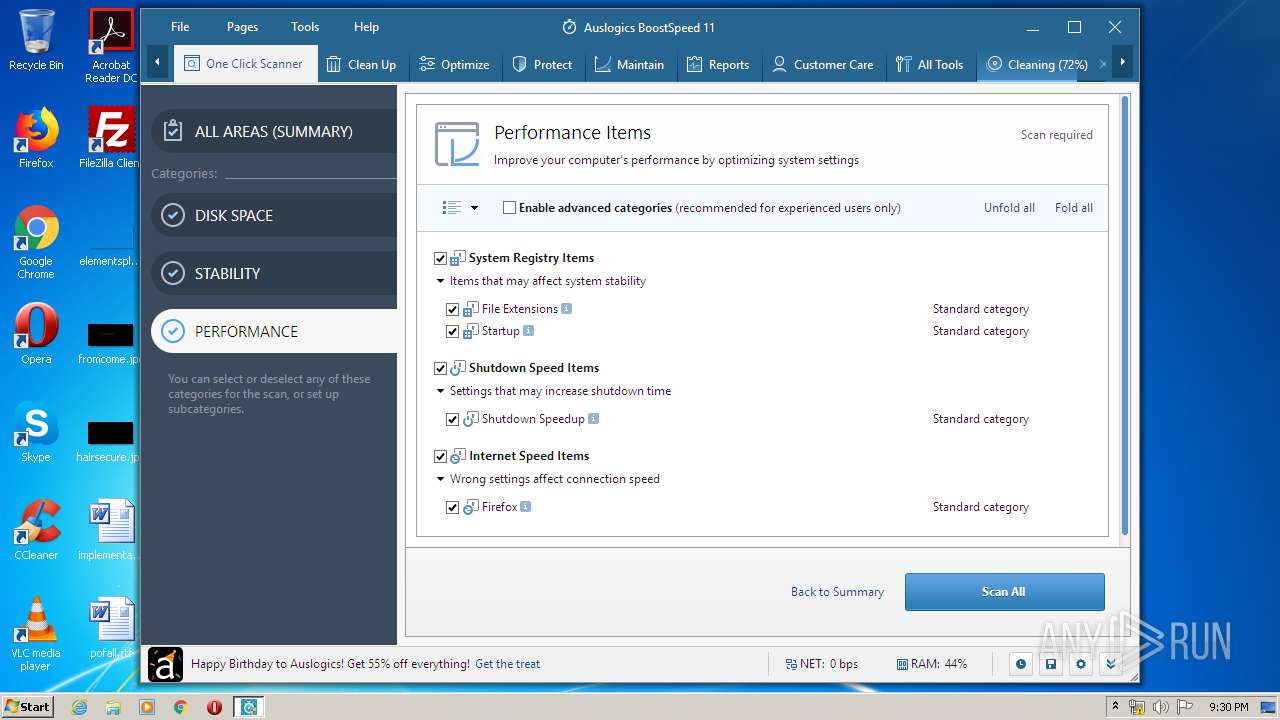
Task: Switch to the Reports tab
Action: [x=718, y=64]
